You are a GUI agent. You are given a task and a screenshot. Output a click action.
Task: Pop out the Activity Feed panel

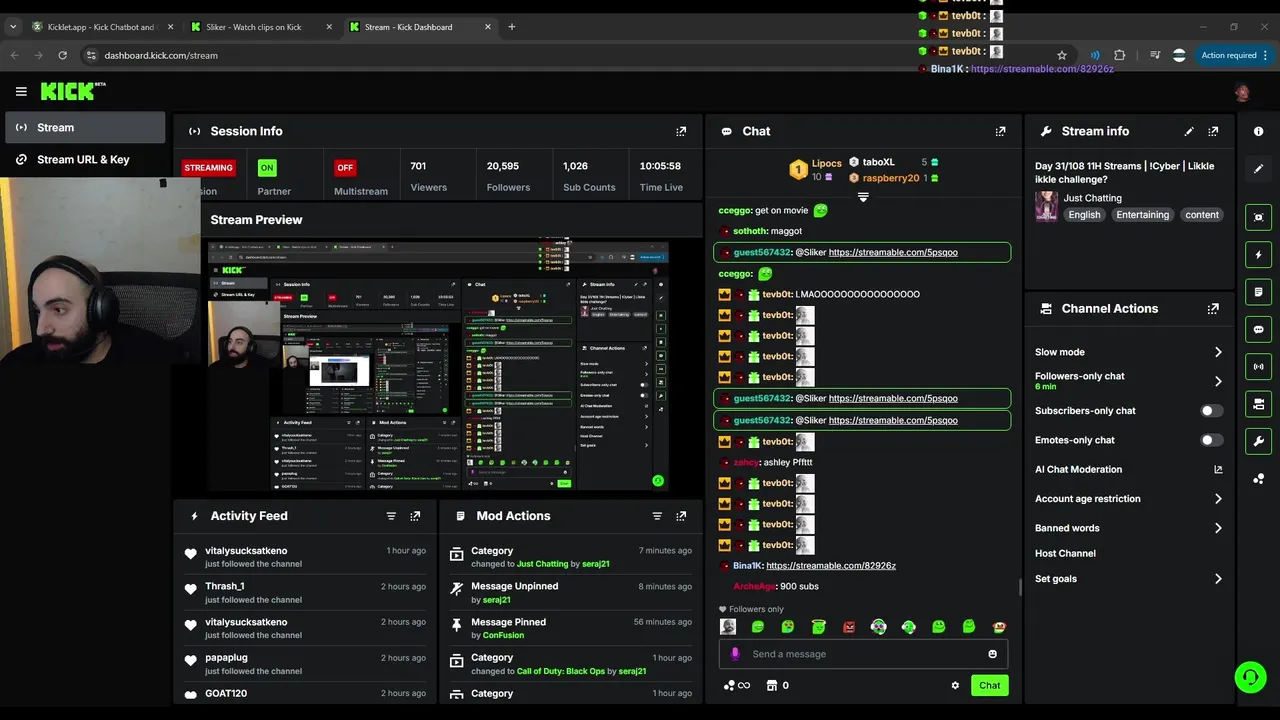(x=415, y=516)
